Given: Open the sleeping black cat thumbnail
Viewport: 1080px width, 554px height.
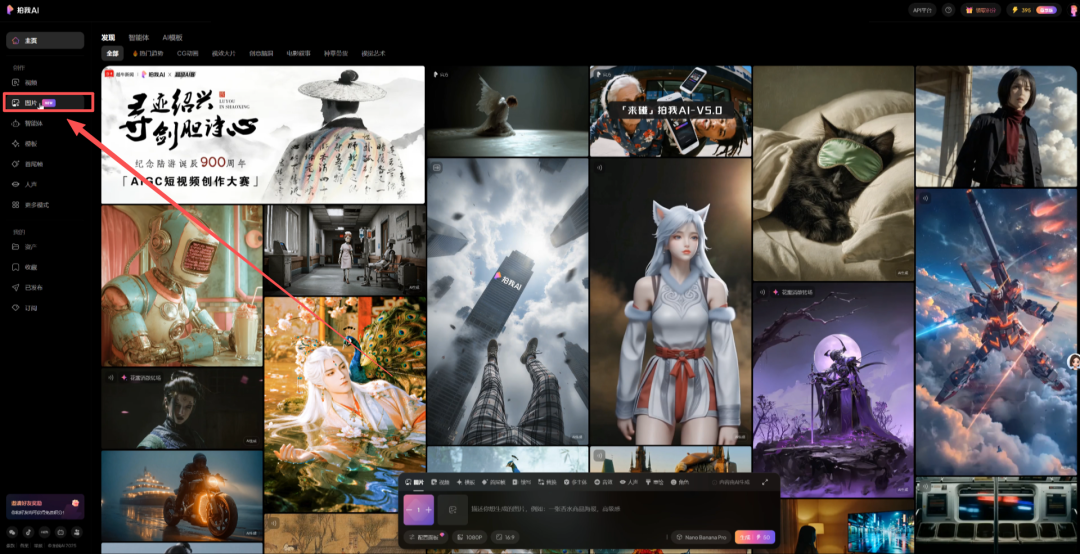Looking at the screenshot, I should (x=832, y=173).
